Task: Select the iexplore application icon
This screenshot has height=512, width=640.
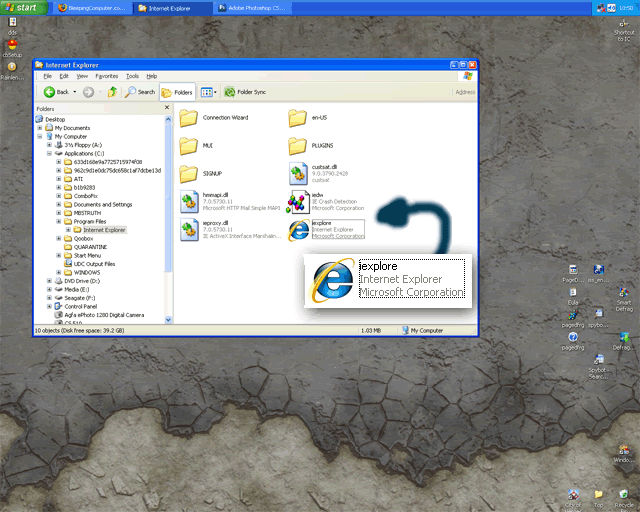Action: click(x=298, y=230)
